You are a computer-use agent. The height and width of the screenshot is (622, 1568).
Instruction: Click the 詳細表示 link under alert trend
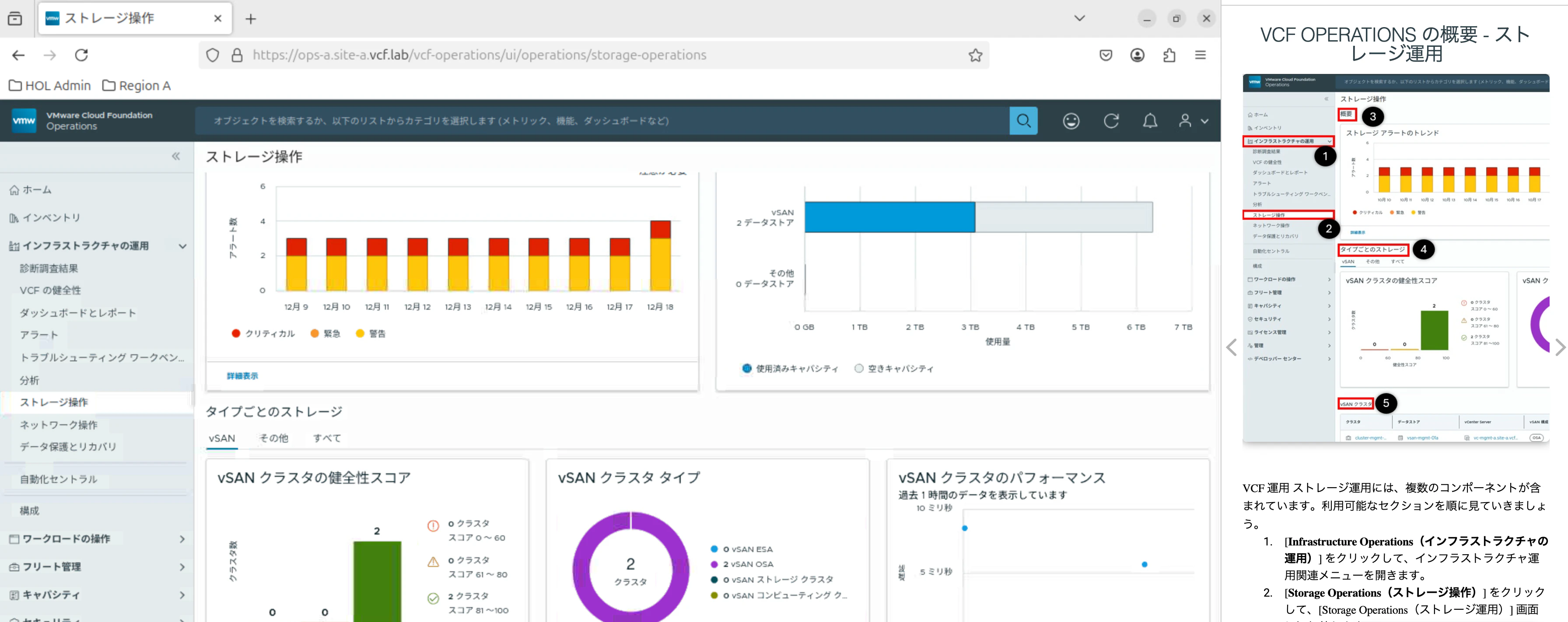click(242, 376)
